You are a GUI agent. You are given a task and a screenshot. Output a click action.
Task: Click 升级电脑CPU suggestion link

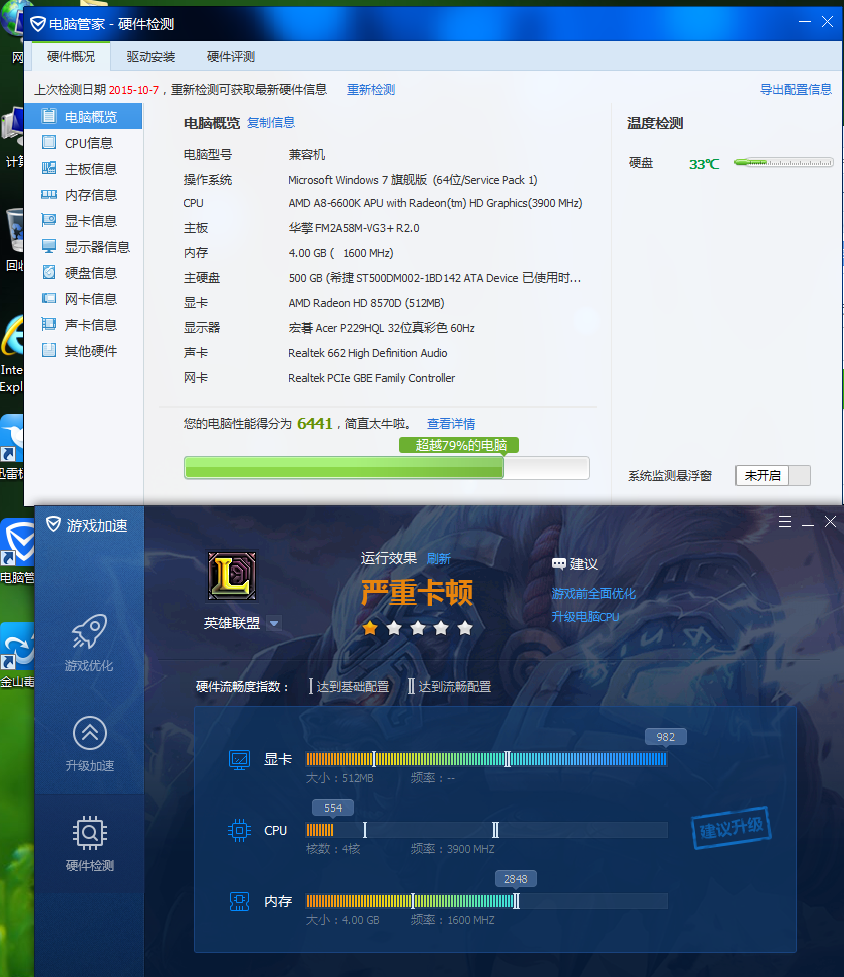586,617
